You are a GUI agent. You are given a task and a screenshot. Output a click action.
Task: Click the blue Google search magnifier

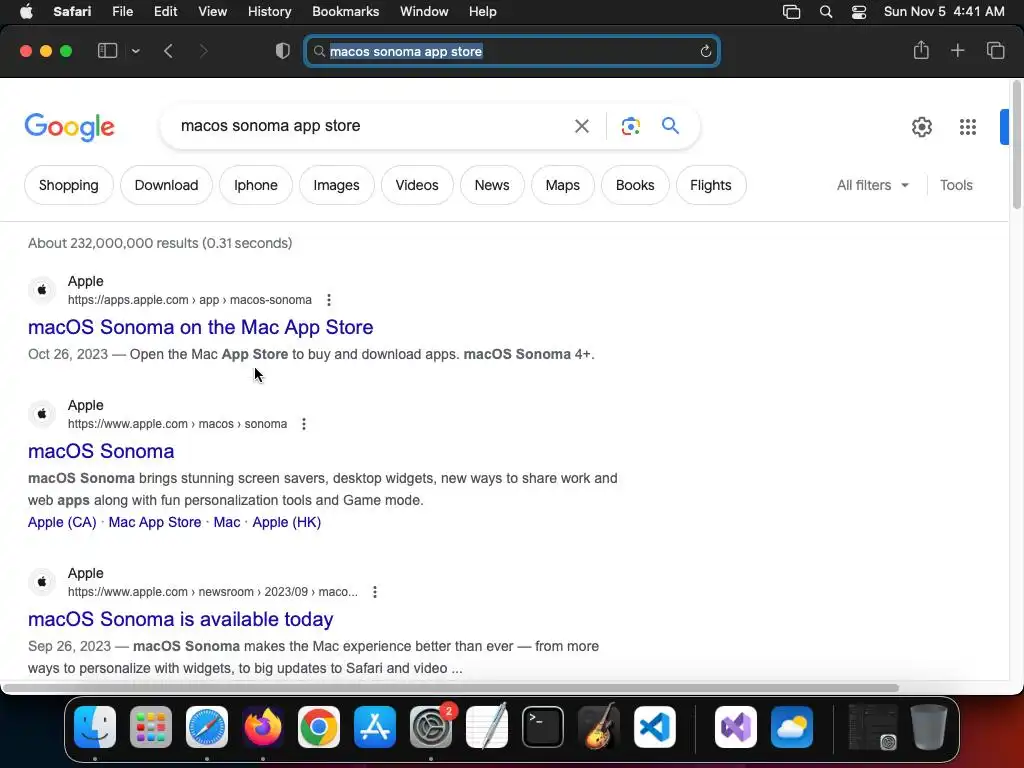point(670,125)
